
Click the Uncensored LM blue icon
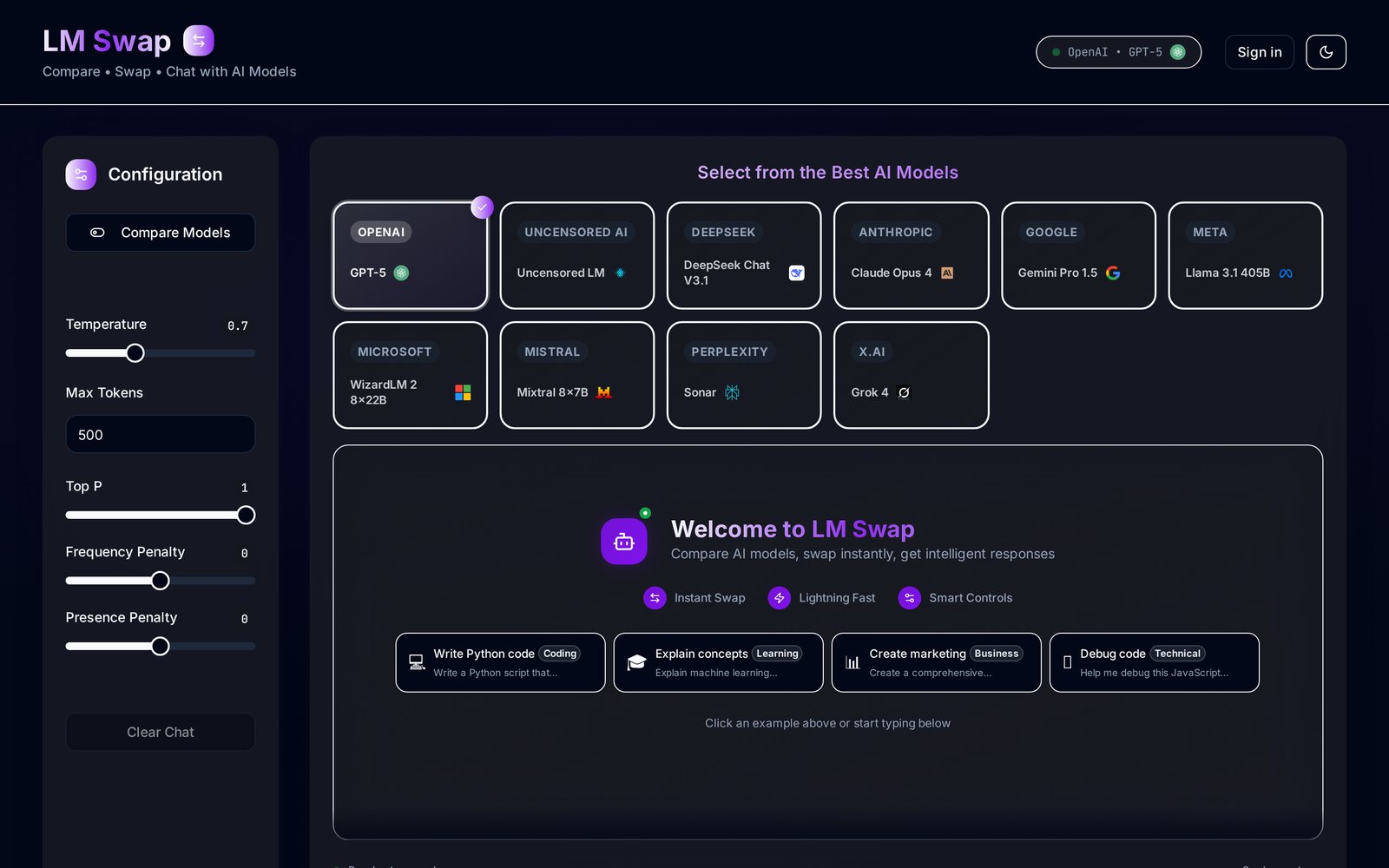point(620,273)
